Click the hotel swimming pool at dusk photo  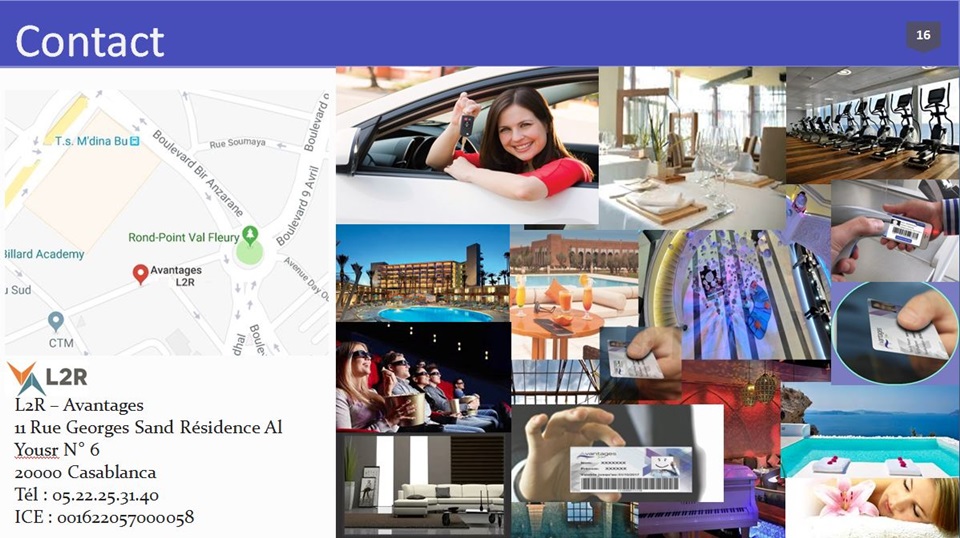(422, 273)
